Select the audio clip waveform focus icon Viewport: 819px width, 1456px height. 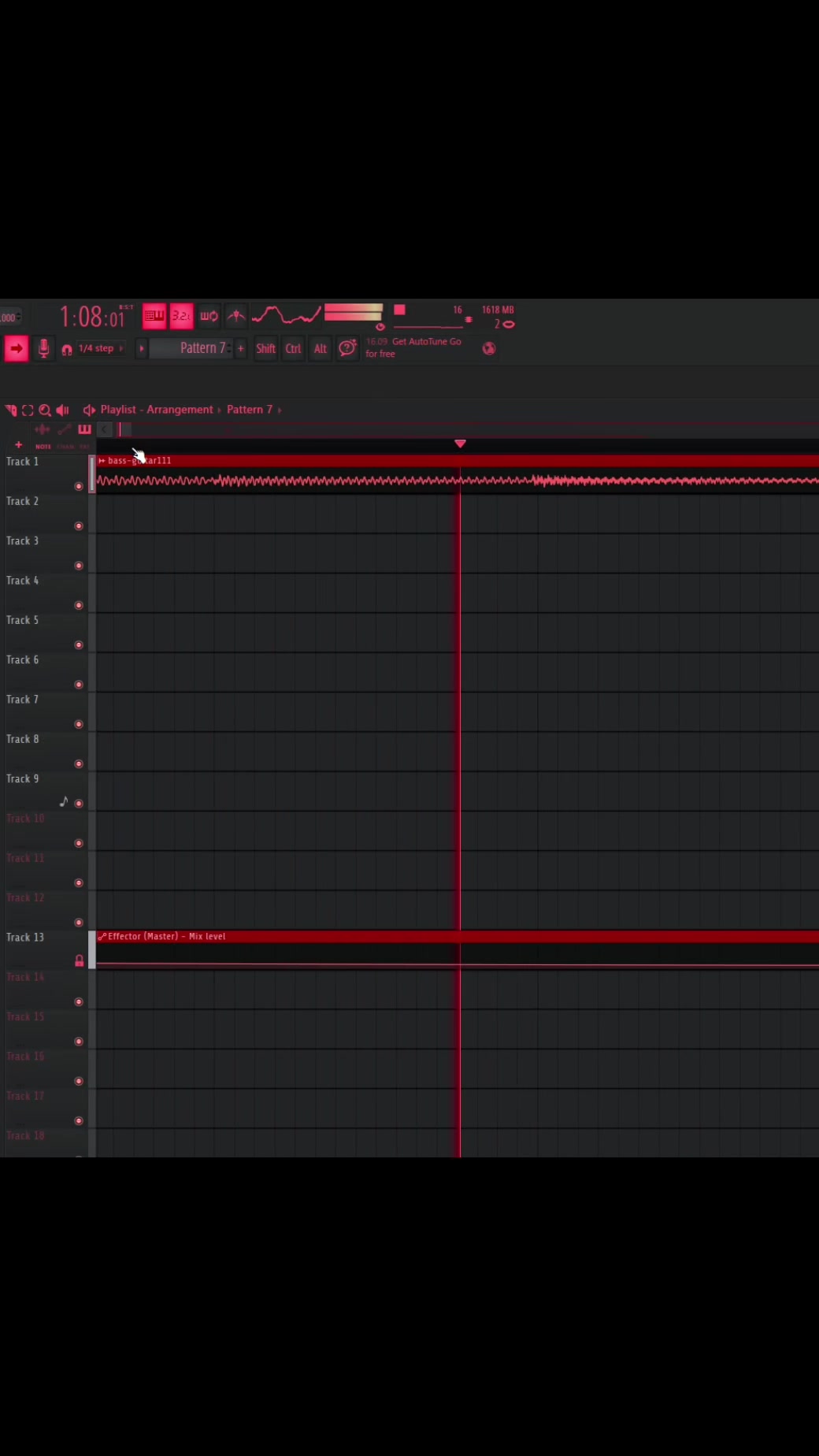[43, 429]
